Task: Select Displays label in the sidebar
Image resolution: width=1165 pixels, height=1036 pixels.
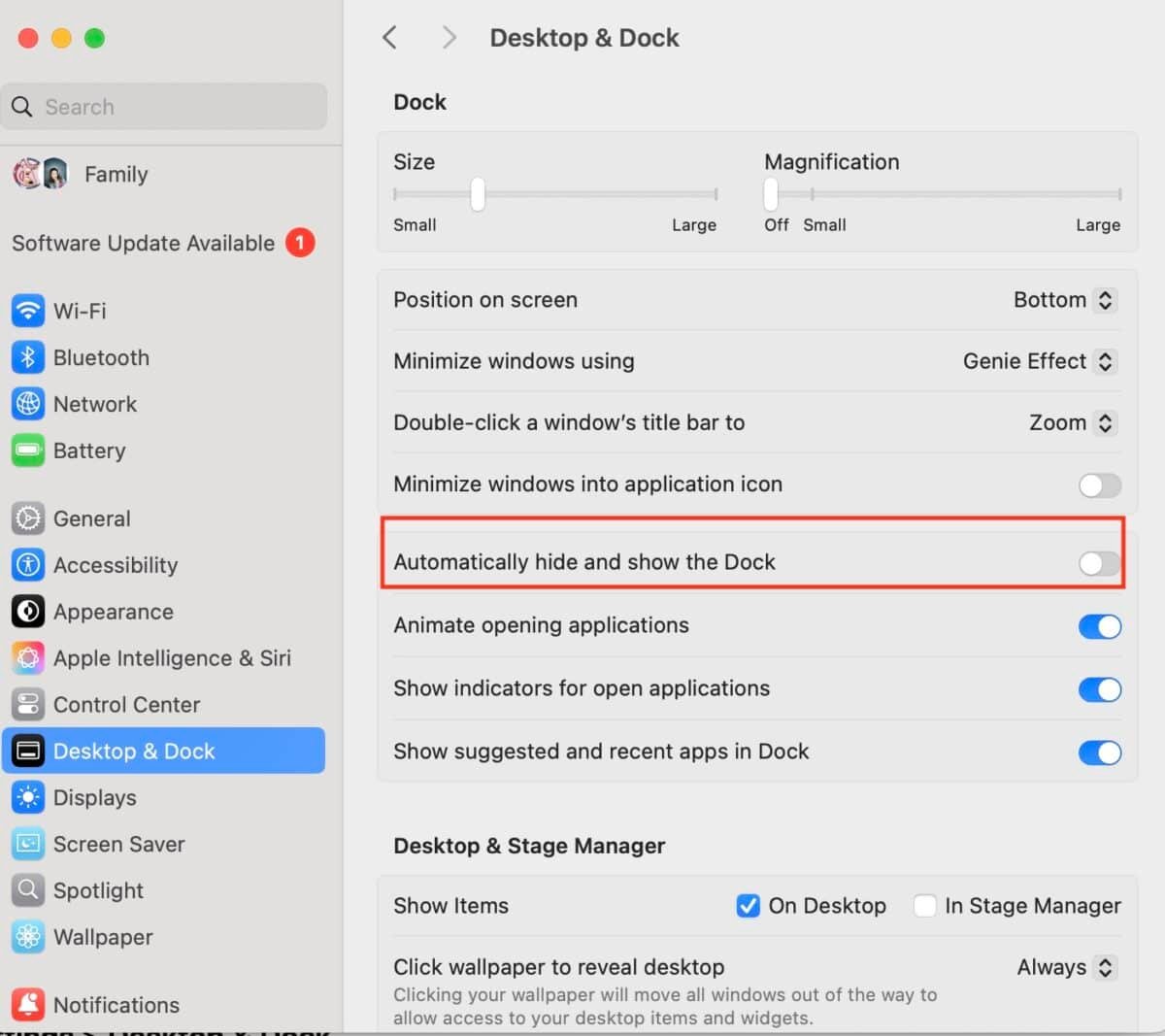Action: click(x=95, y=798)
